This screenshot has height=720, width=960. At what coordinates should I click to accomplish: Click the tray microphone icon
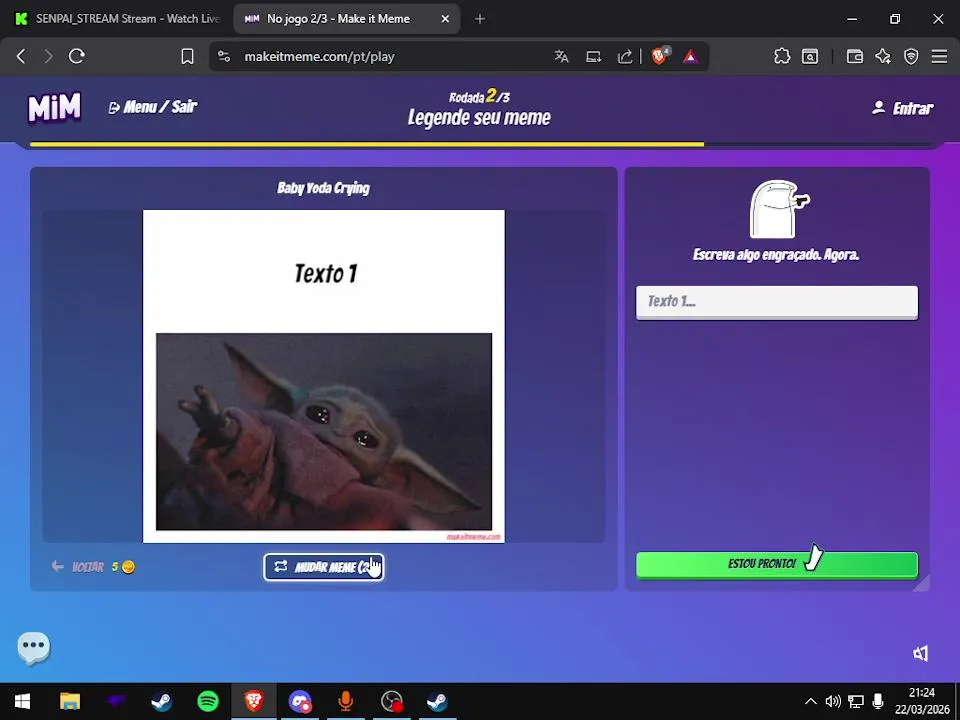click(x=878, y=702)
